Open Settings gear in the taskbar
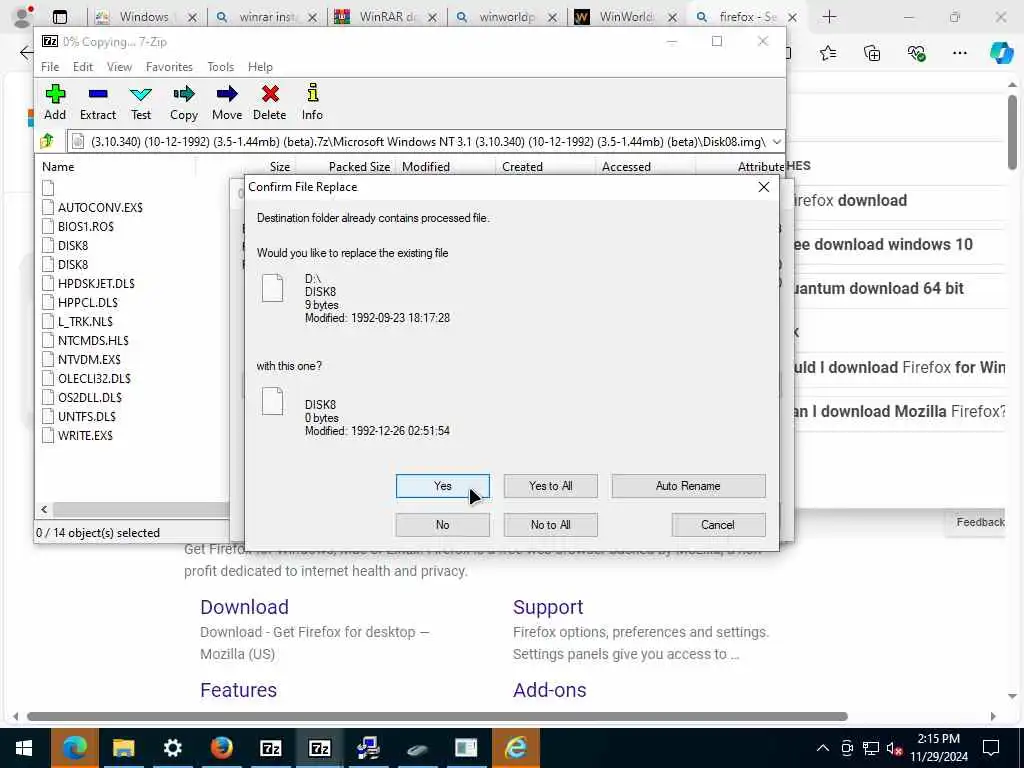The width and height of the screenshot is (1024, 768). [x=172, y=748]
